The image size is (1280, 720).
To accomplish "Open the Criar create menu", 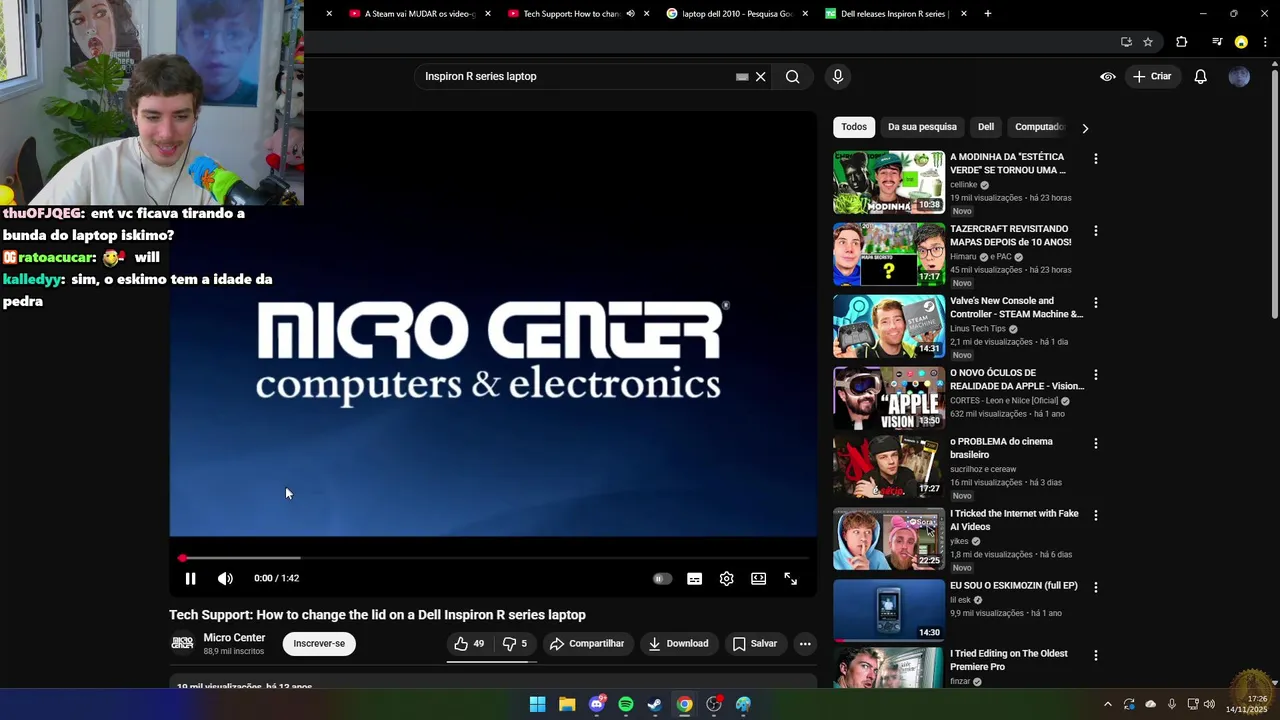I will pos(1152,76).
